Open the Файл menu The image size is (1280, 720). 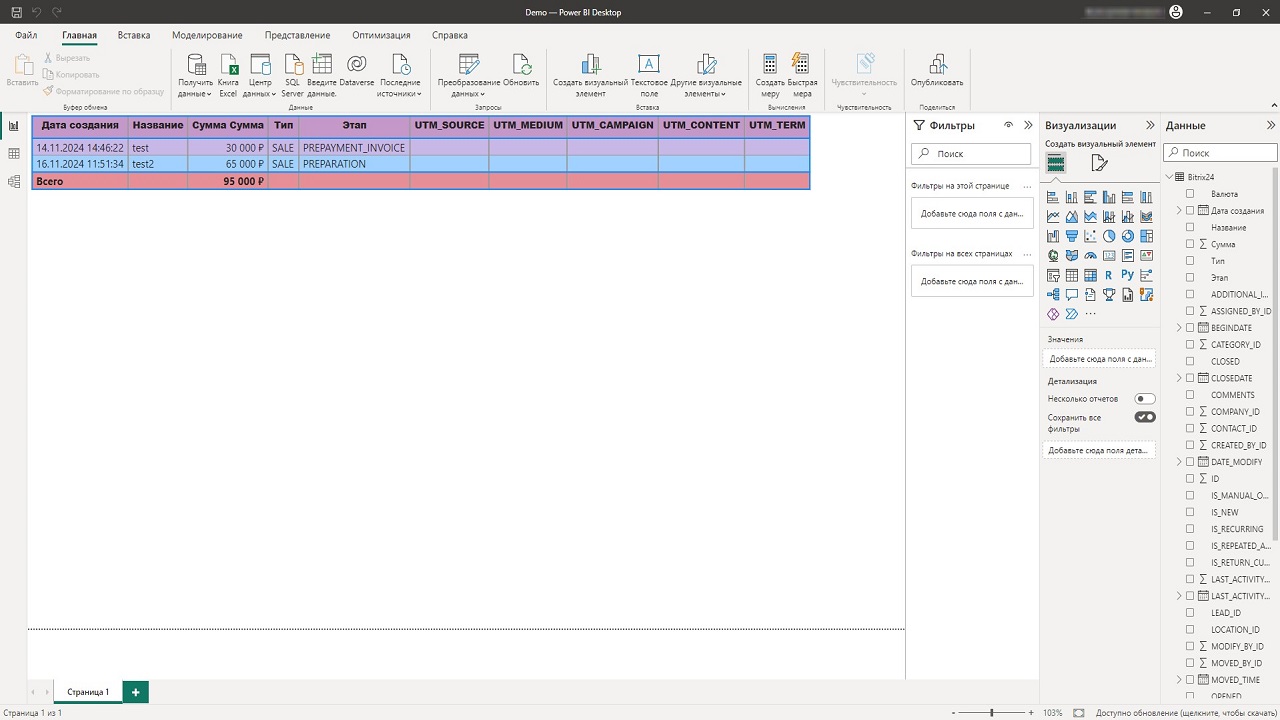coord(26,35)
